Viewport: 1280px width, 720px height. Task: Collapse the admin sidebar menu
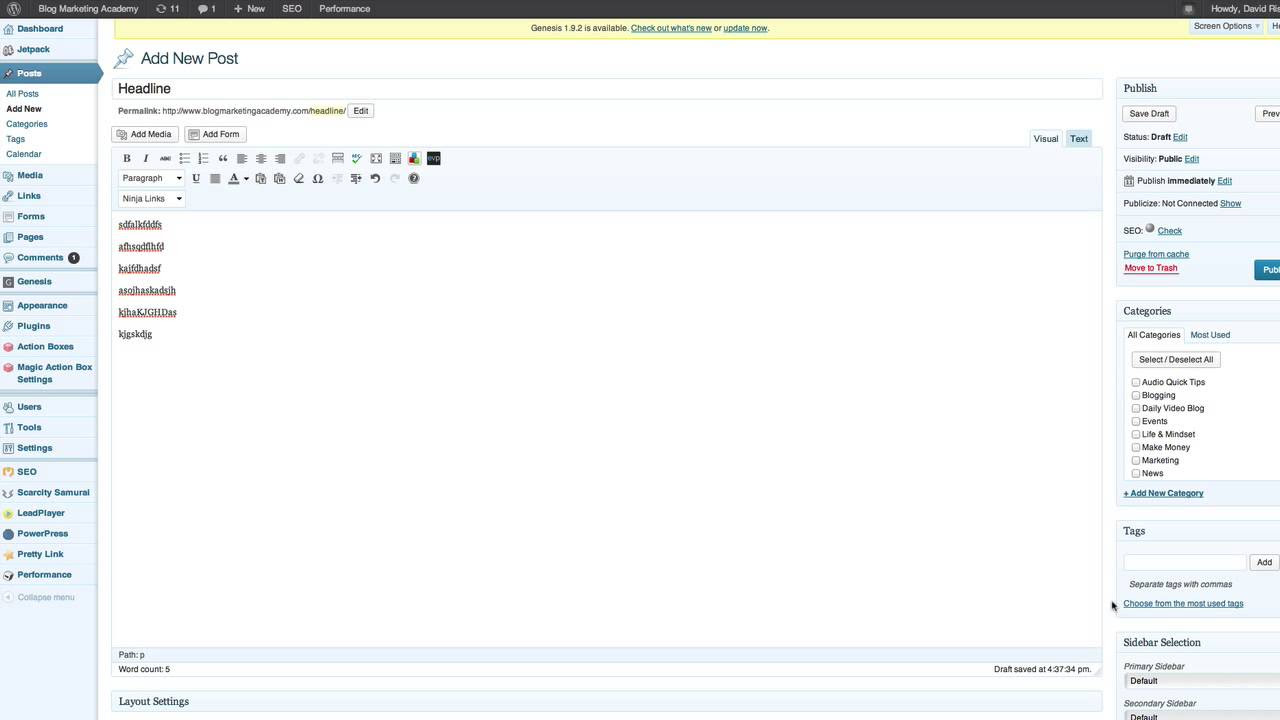38,597
